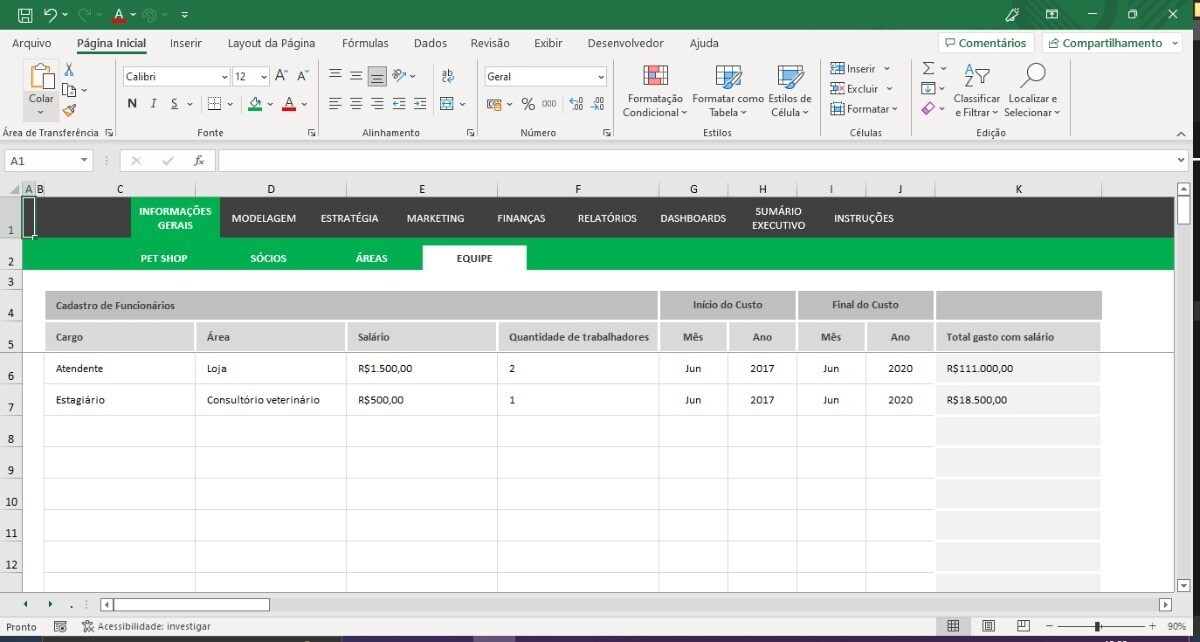Apply percent style number format
The image size is (1200, 642).
[528, 104]
